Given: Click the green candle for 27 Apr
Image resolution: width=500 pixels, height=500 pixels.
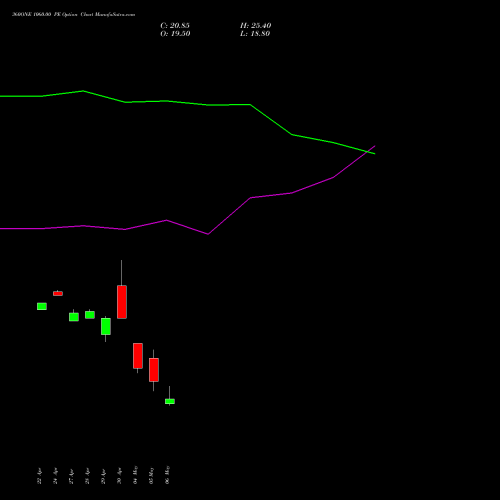Looking at the screenshot, I should 74,317.
